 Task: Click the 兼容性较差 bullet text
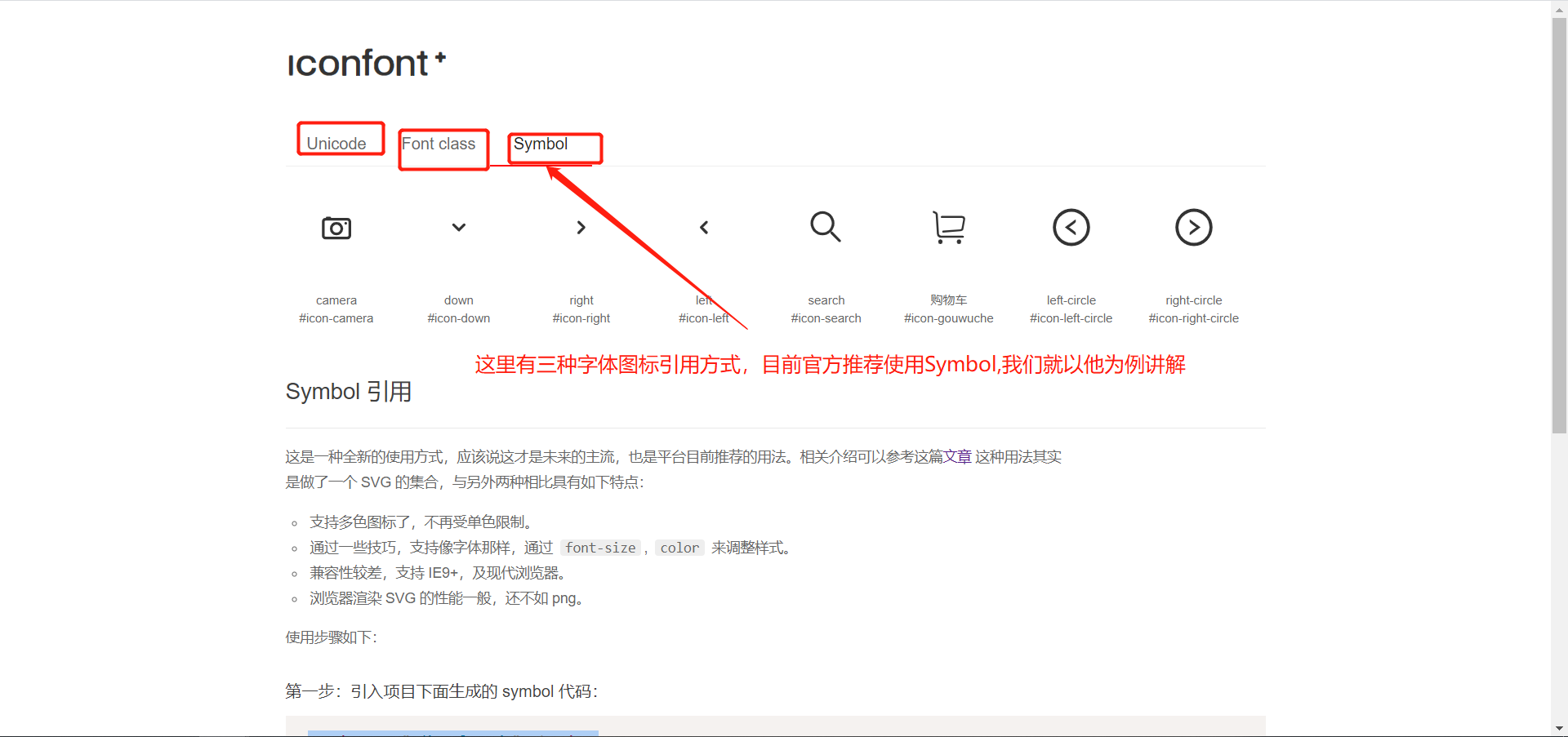pos(439,573)
